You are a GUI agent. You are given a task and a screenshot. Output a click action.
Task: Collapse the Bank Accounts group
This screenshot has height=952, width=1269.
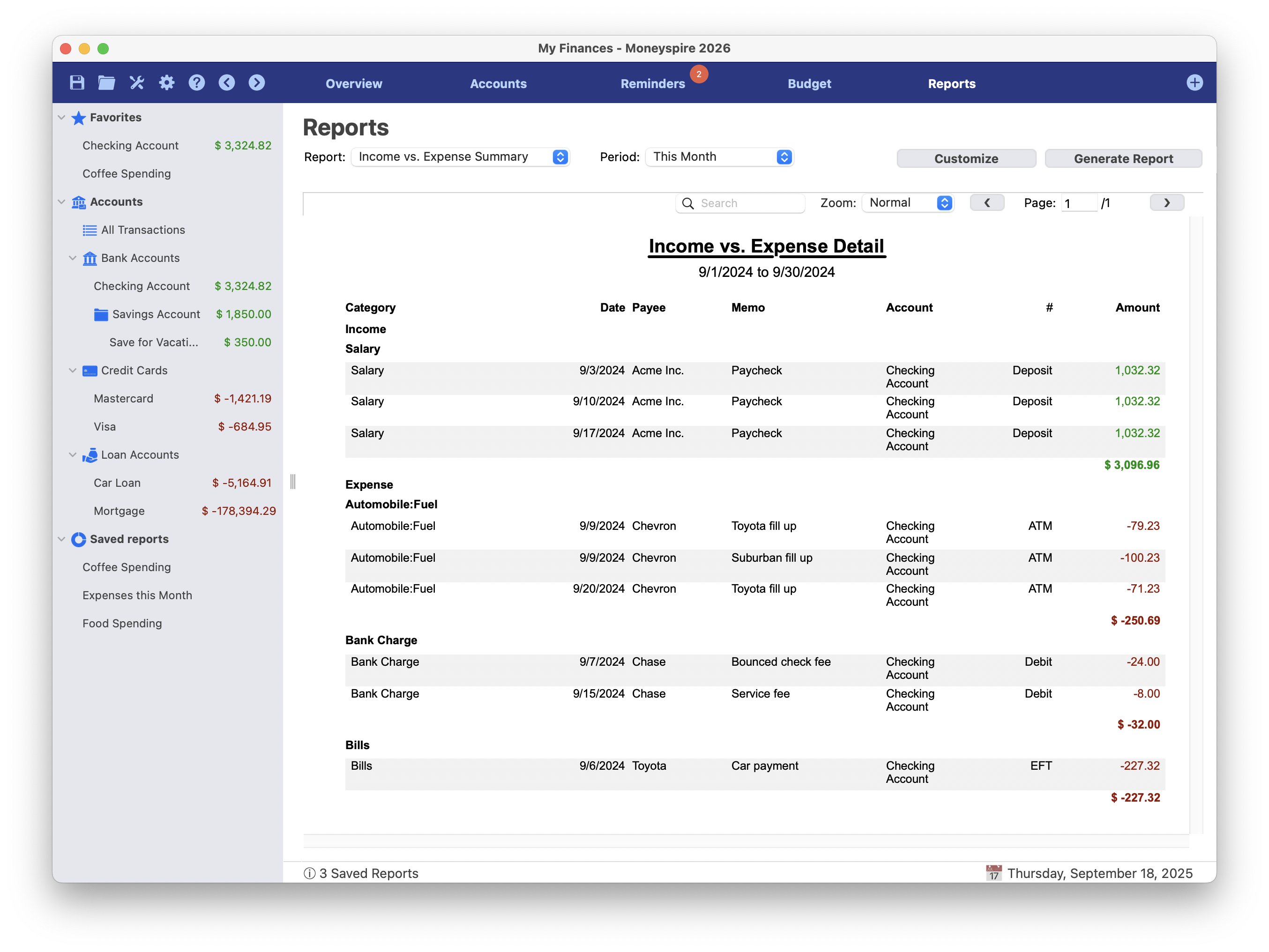pyautogui.click(x=73, y=258)
